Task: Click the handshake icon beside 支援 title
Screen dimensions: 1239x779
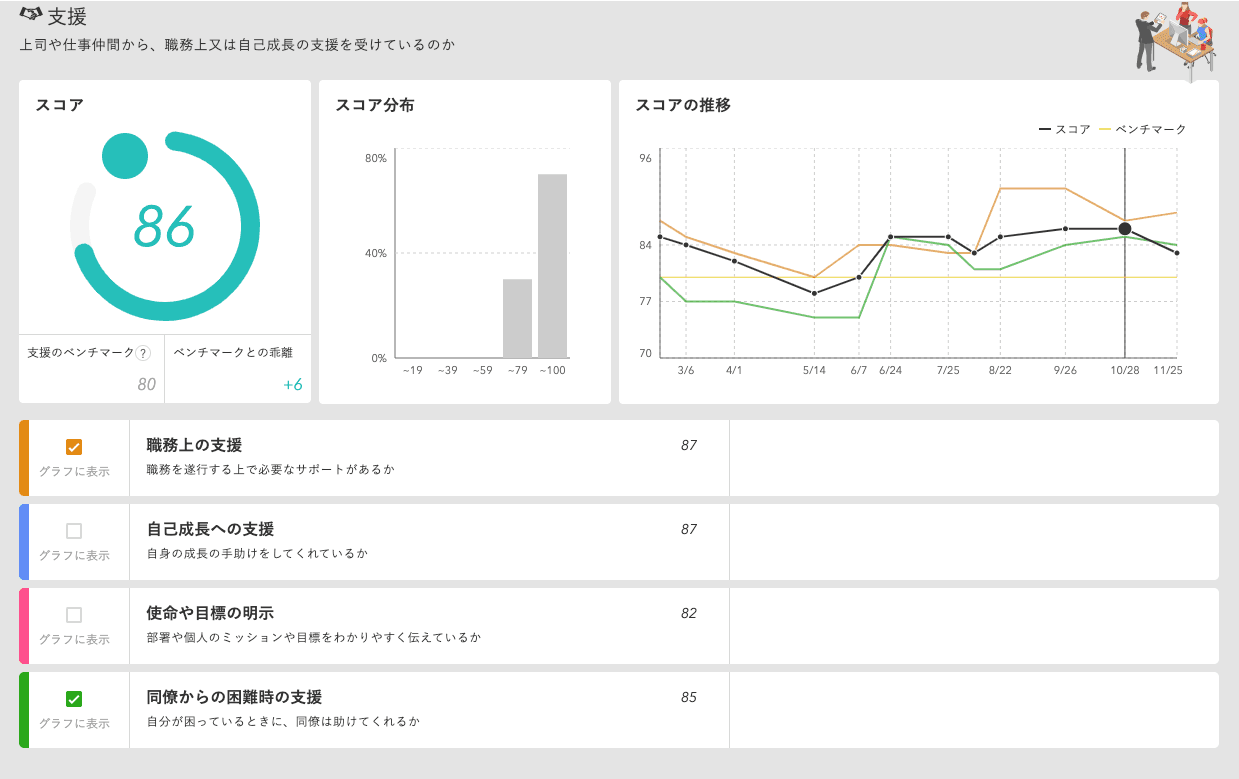Action: click(x=31, y=15)
